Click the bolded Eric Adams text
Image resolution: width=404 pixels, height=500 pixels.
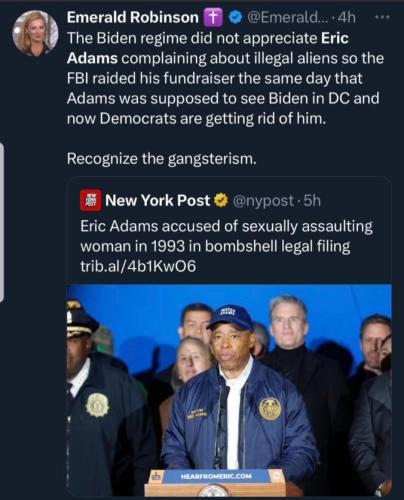207,48
